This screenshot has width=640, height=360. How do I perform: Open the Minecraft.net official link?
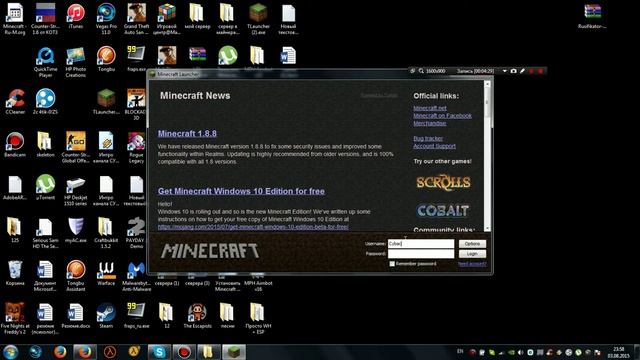click(430, 108)
